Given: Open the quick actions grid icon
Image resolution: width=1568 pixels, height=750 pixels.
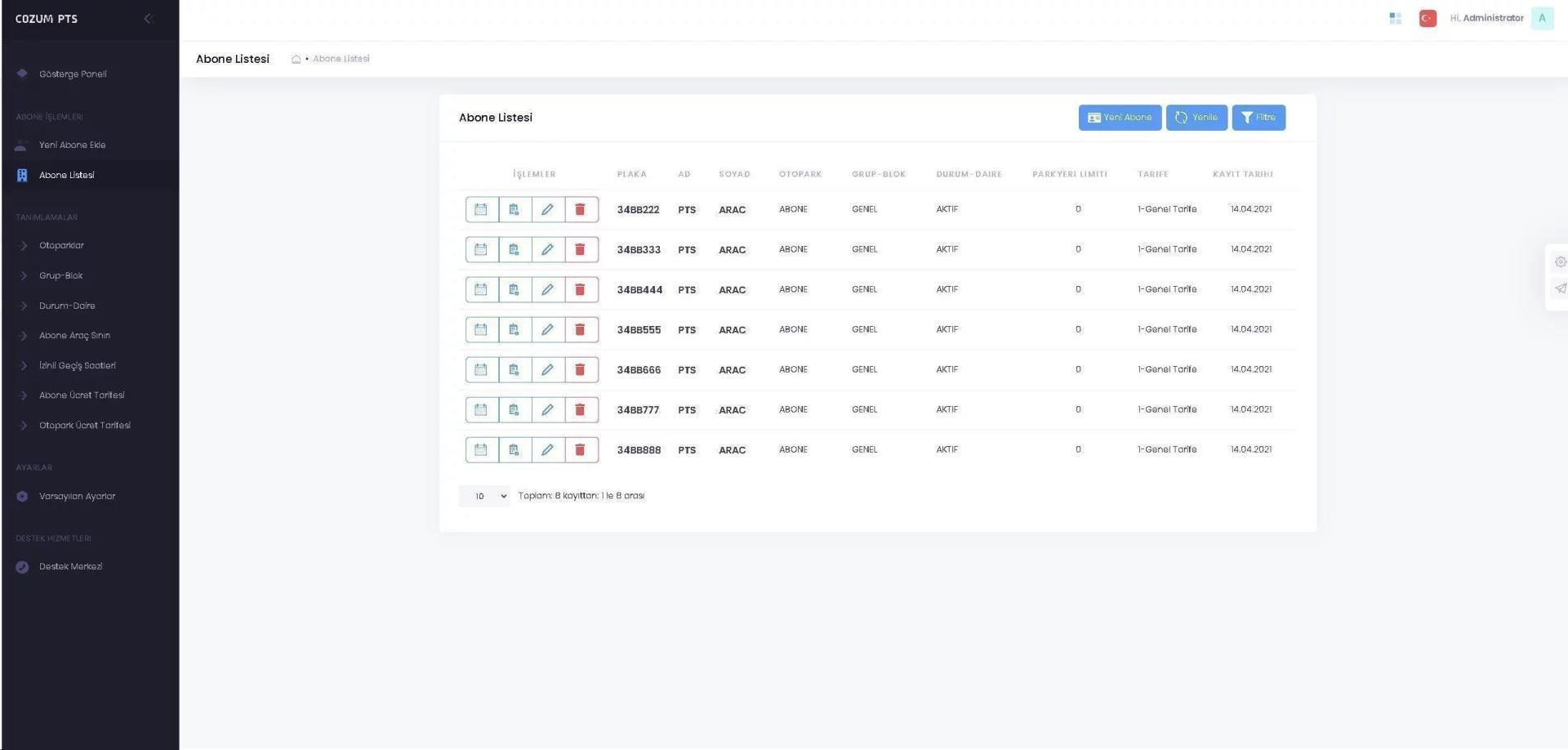Looking at the screenshot, I should click(x=1395, y=18).
